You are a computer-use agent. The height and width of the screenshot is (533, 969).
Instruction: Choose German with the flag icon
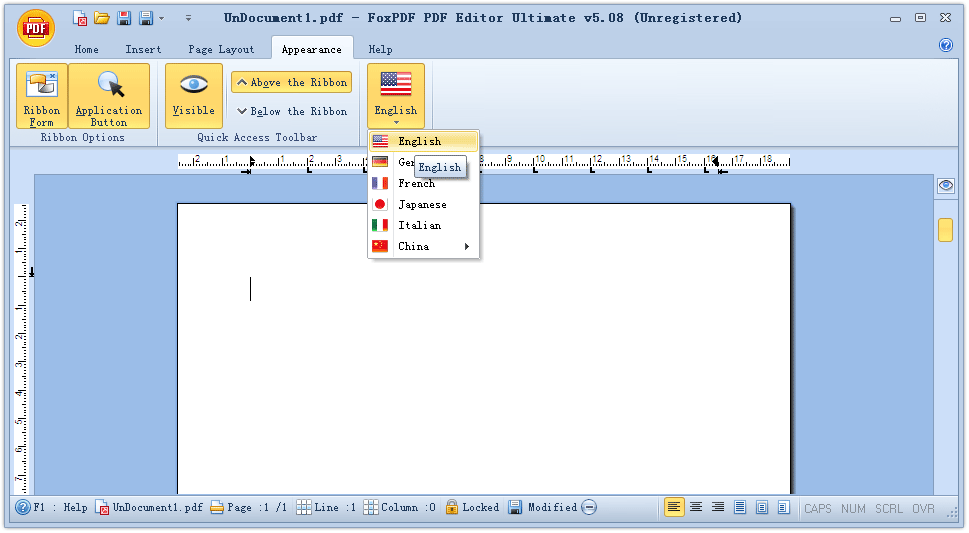coord(380,162)
